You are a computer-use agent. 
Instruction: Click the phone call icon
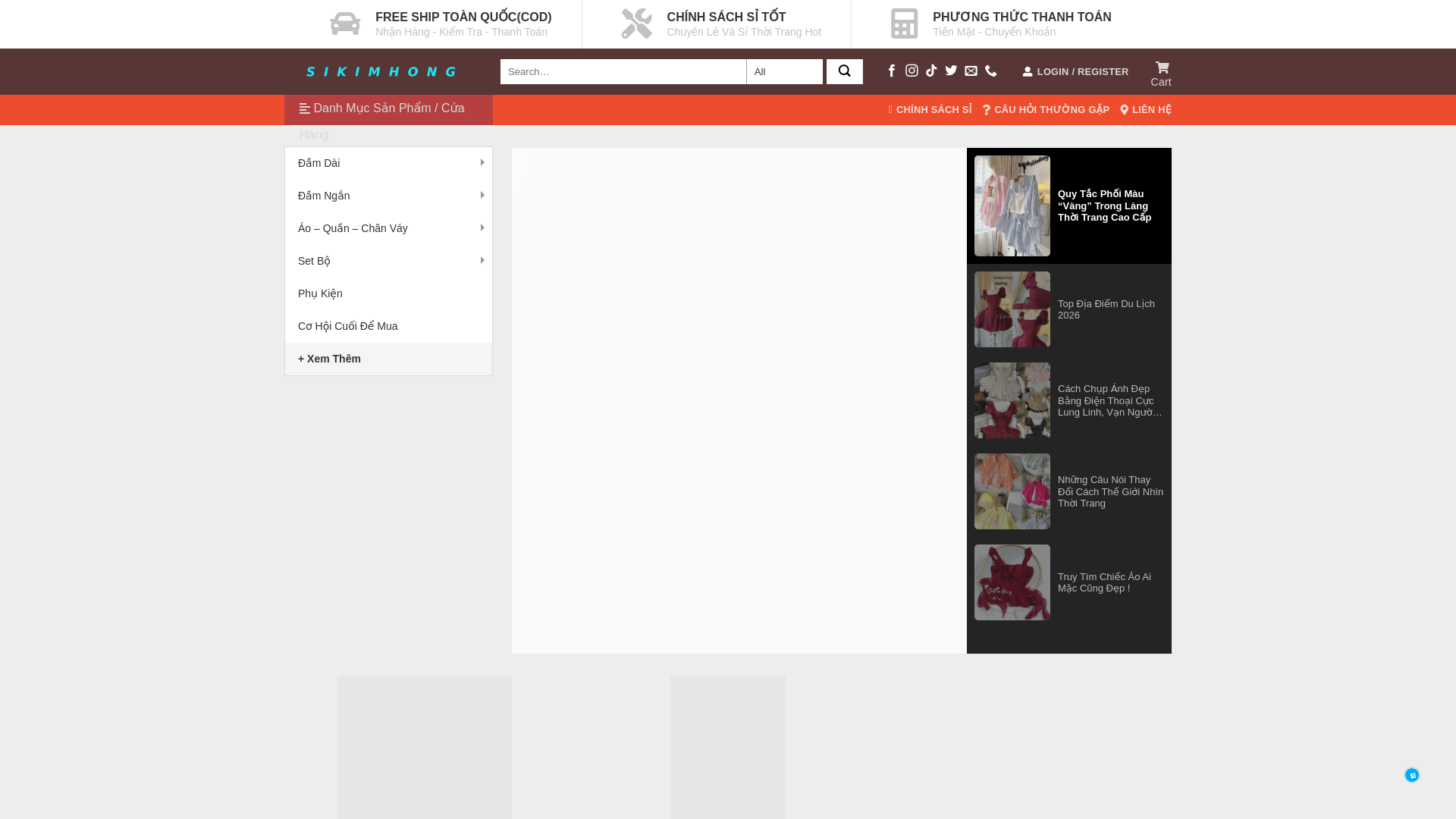[990, 71]
